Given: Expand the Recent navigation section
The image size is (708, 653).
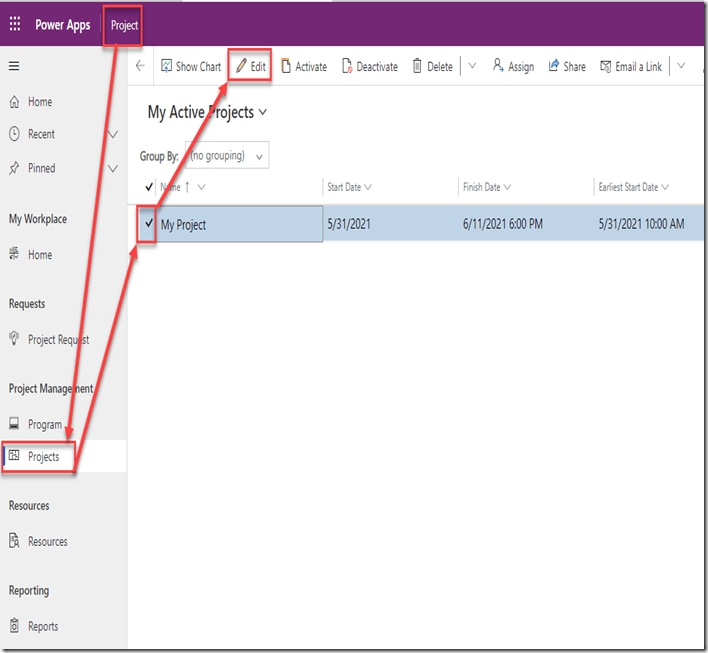Looking at the screenshot, I should [112, 135].
